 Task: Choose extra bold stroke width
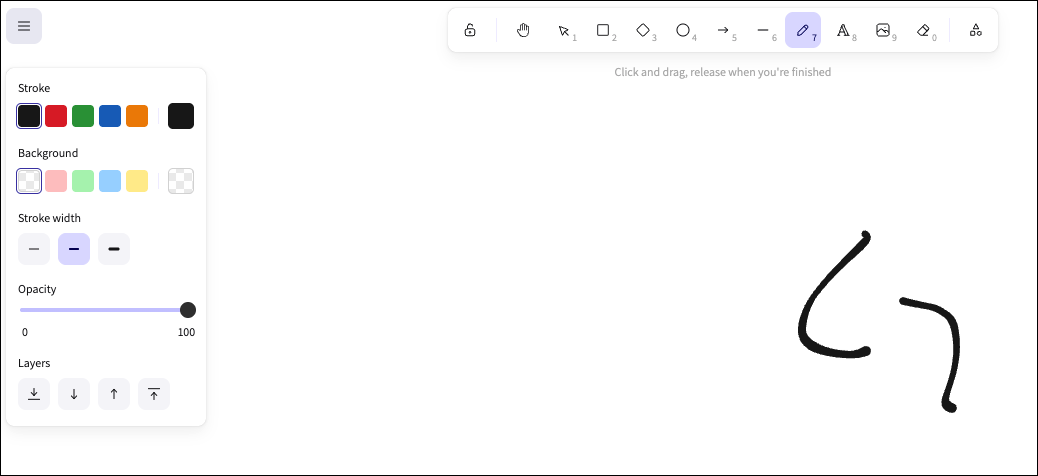tap(114, 249)
